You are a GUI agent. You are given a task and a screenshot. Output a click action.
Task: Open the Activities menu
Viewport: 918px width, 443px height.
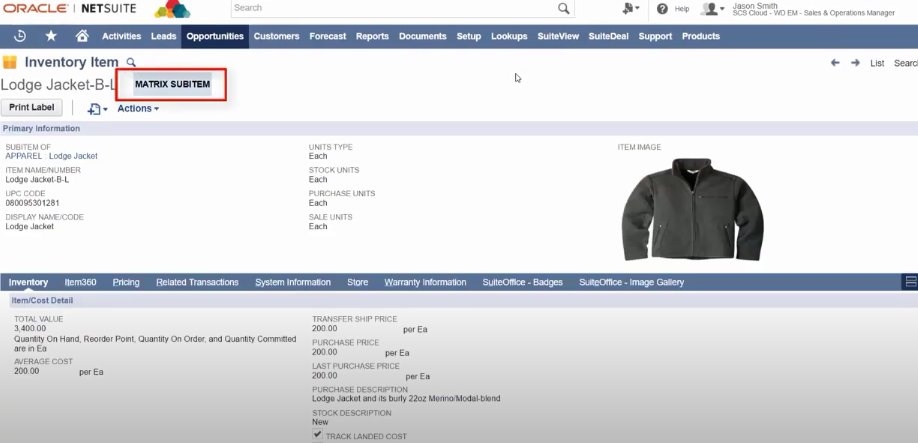tap(121, 36)
